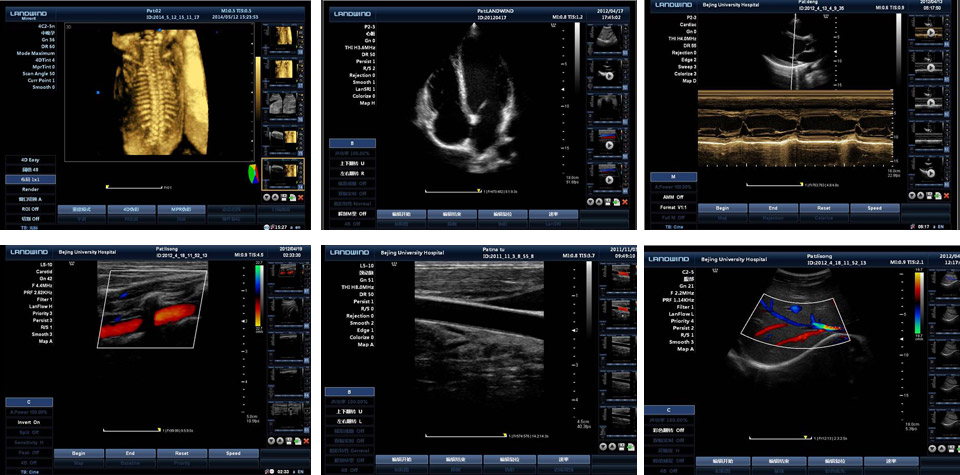This screenshot has width=960, height=475.
Task: Click green export icon on four-chamber heart screen
Action: pyautogui.click(x=616, y=202)
